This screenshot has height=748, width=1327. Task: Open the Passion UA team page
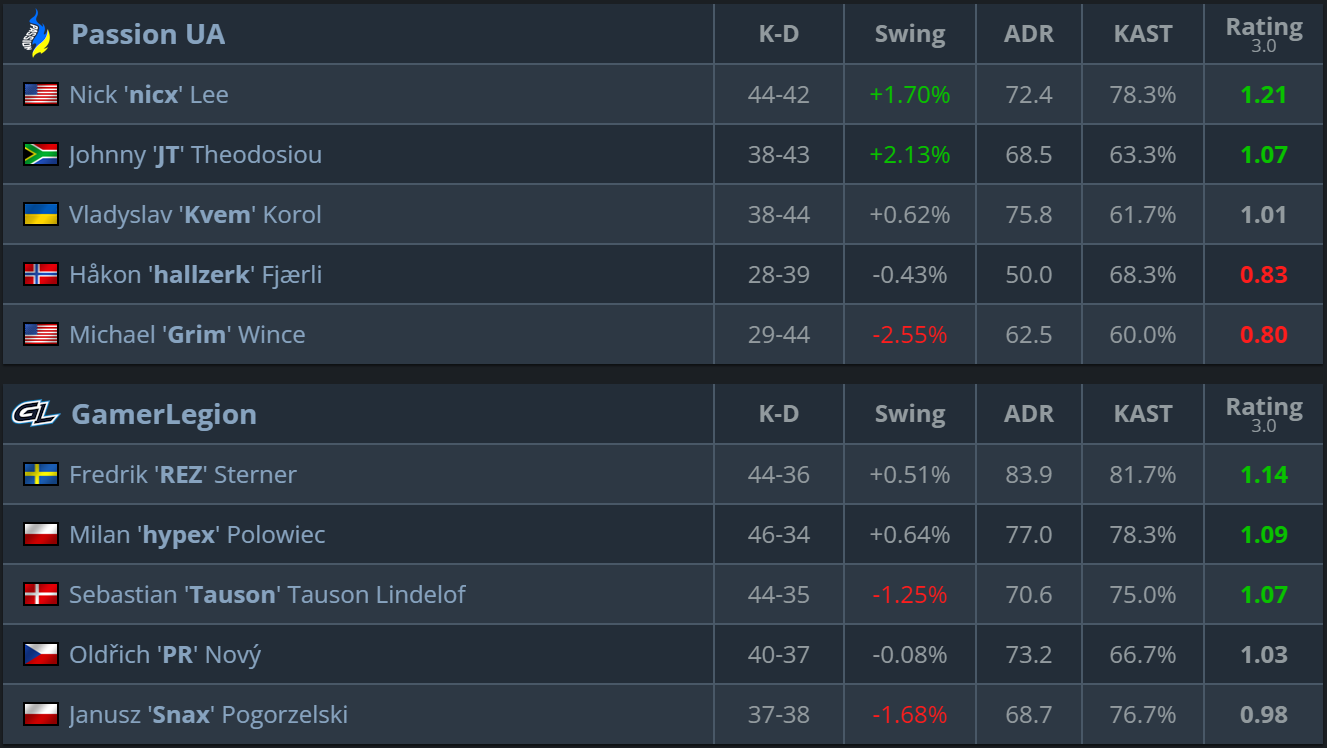point(148,34)
